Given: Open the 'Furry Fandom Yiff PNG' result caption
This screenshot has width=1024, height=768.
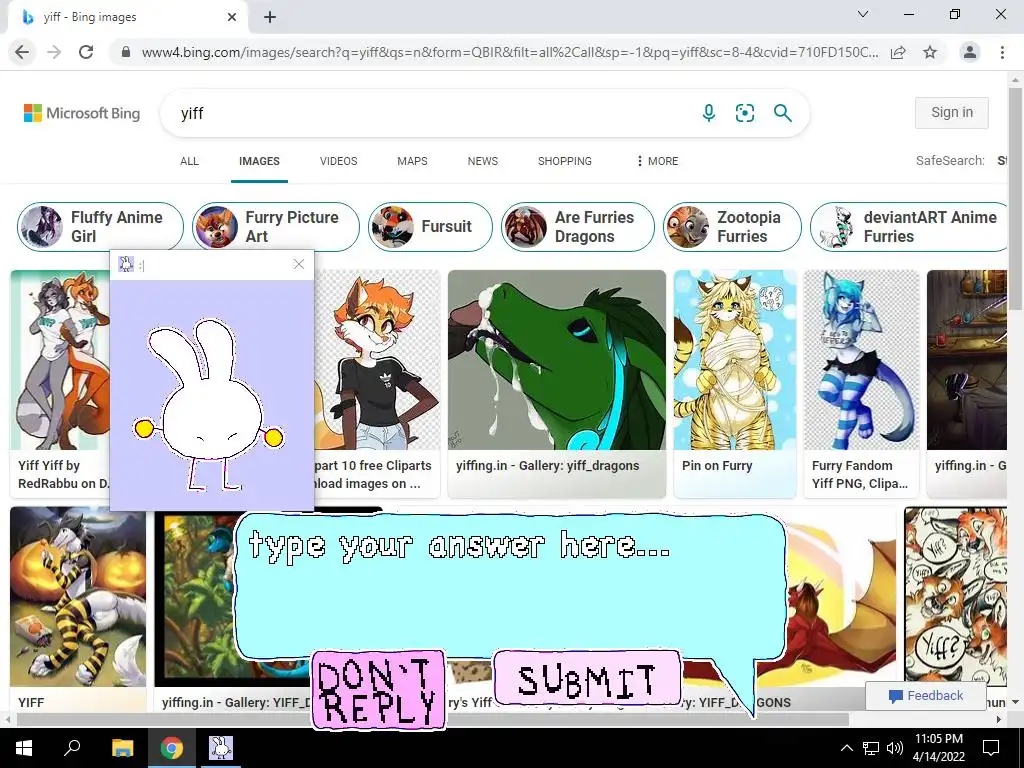Looking at the screenshot, I should (859, 475).
